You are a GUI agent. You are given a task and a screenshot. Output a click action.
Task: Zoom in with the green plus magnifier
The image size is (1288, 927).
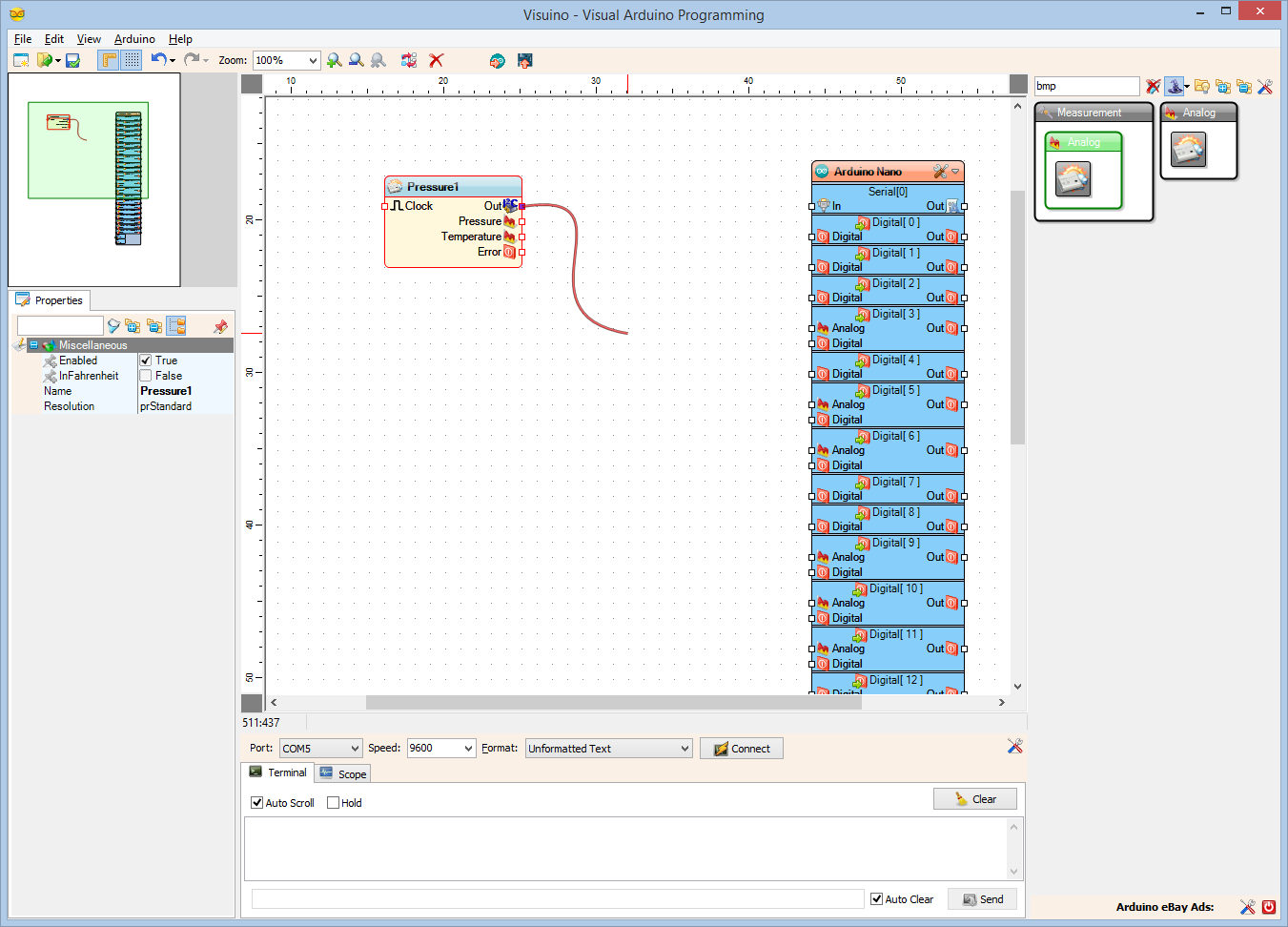tap(334, 60)
